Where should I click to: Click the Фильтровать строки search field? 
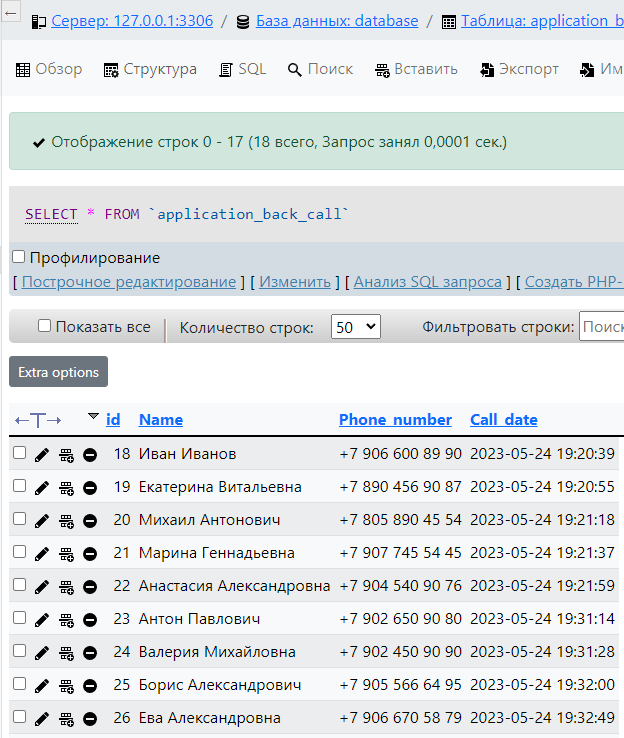click(x=601, y=326)
